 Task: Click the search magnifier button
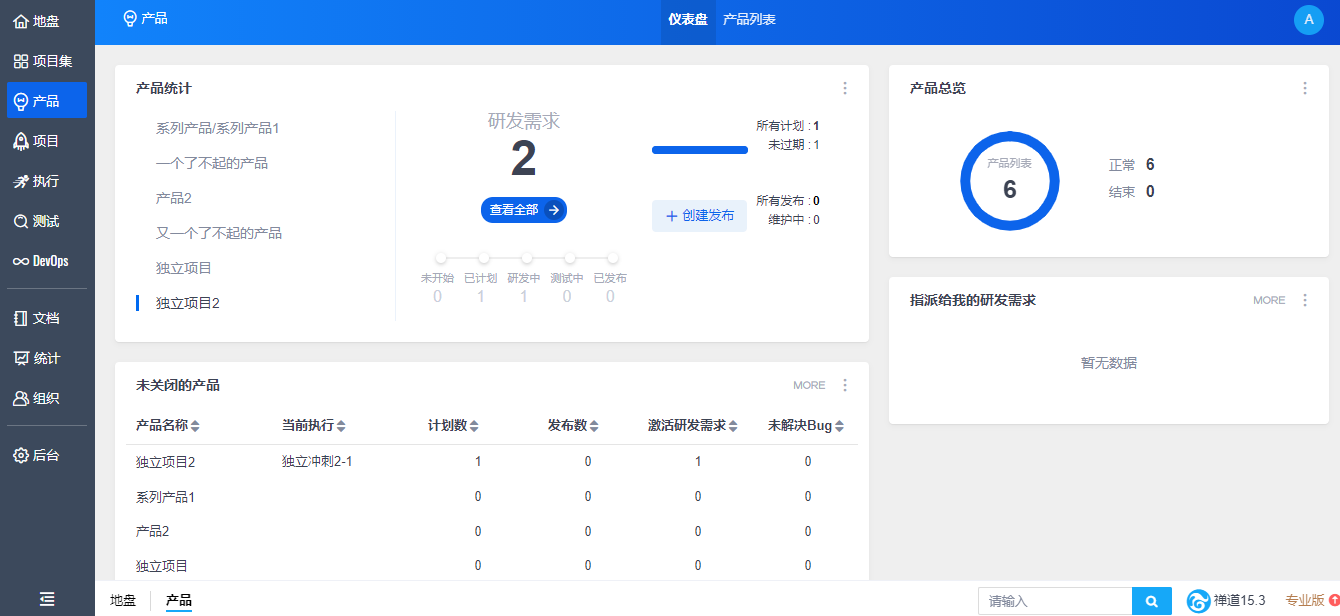pyautogui.click(x=1151, y=601)
